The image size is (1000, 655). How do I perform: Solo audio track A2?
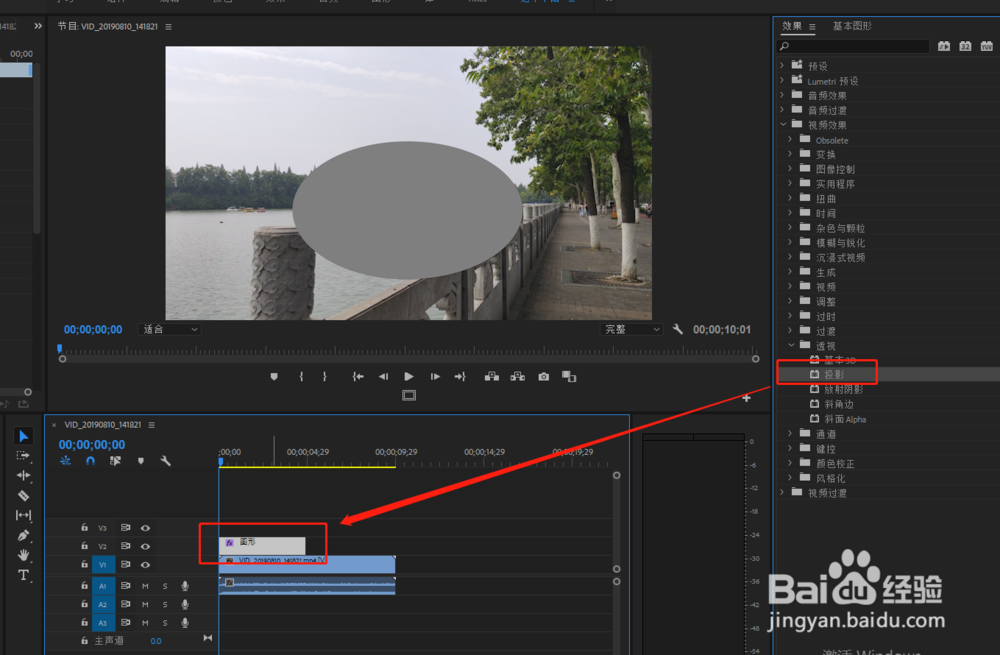point(165,605)
